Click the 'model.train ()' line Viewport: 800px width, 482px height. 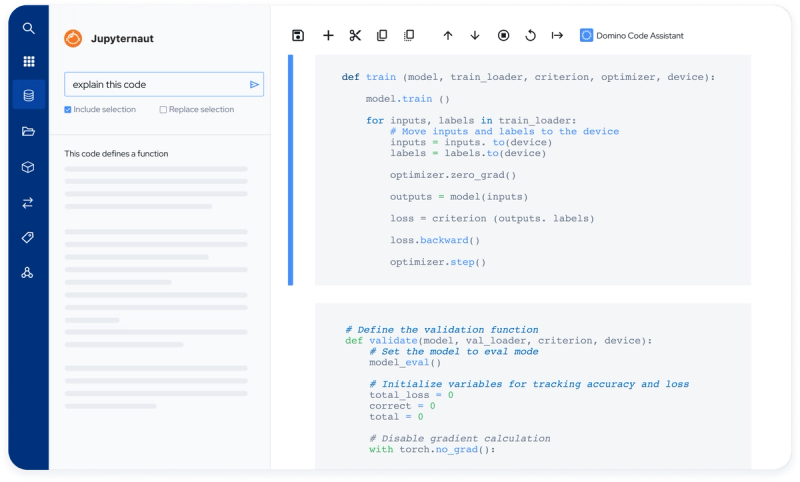407,99
